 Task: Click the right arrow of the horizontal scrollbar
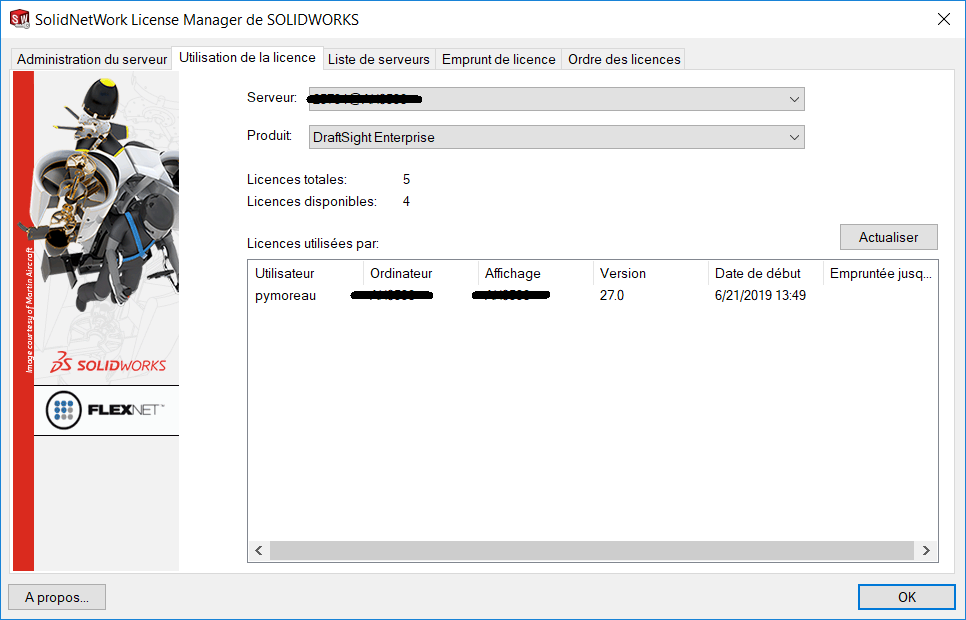pyautogui.click(x=926, y=550)
